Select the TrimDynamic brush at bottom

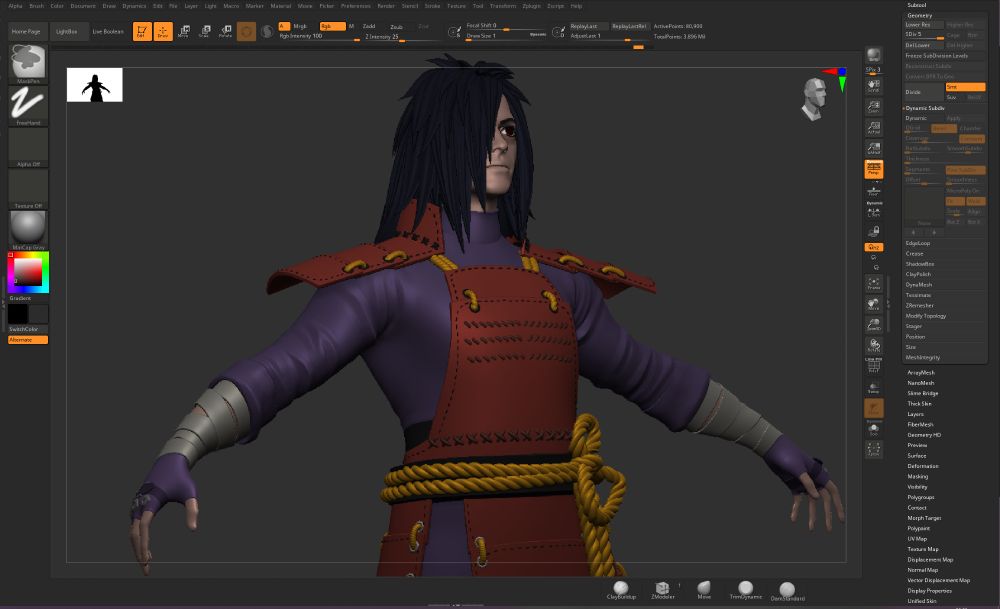746,590
